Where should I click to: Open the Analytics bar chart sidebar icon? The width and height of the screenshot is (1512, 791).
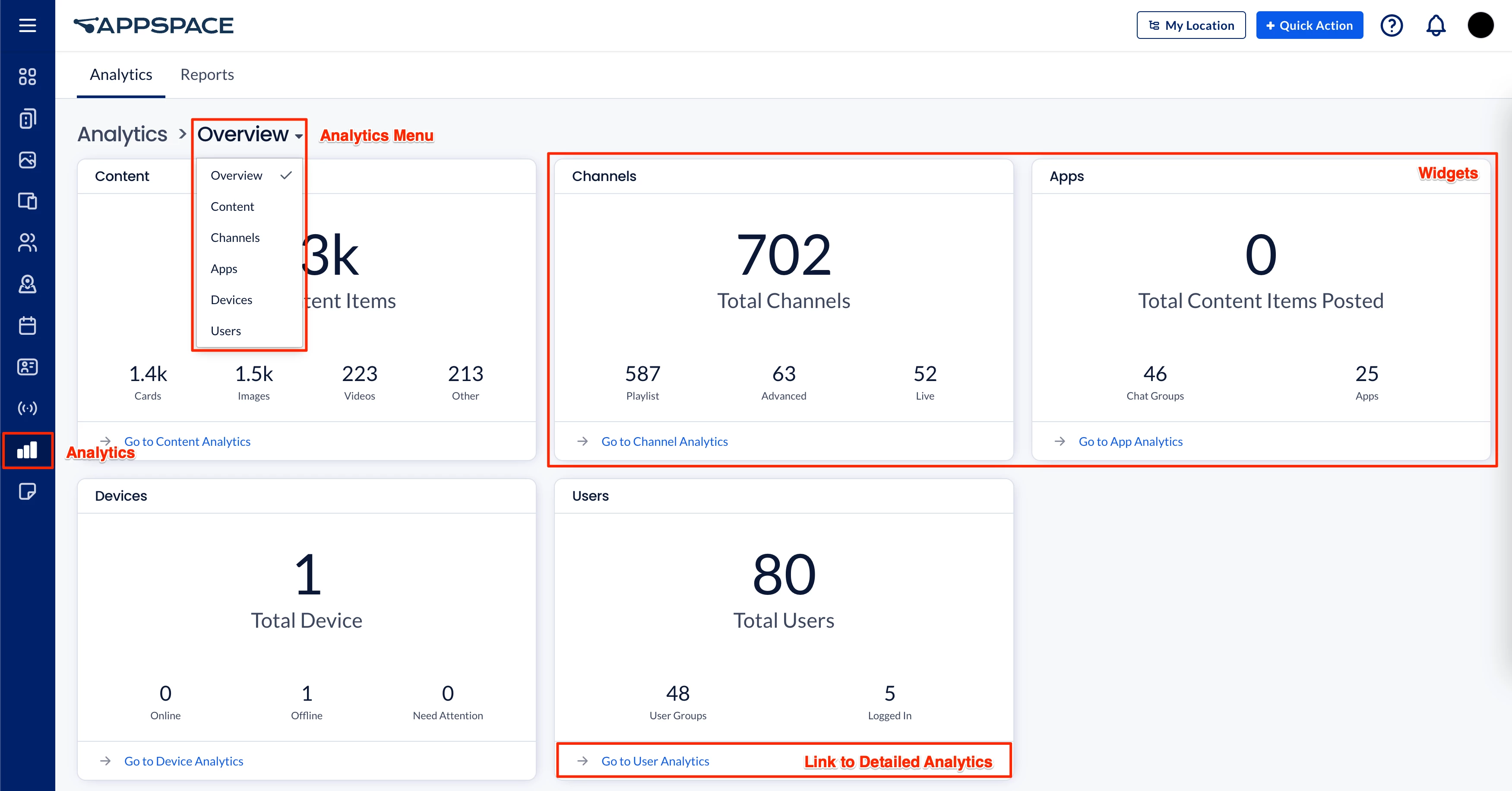point(28,451)
